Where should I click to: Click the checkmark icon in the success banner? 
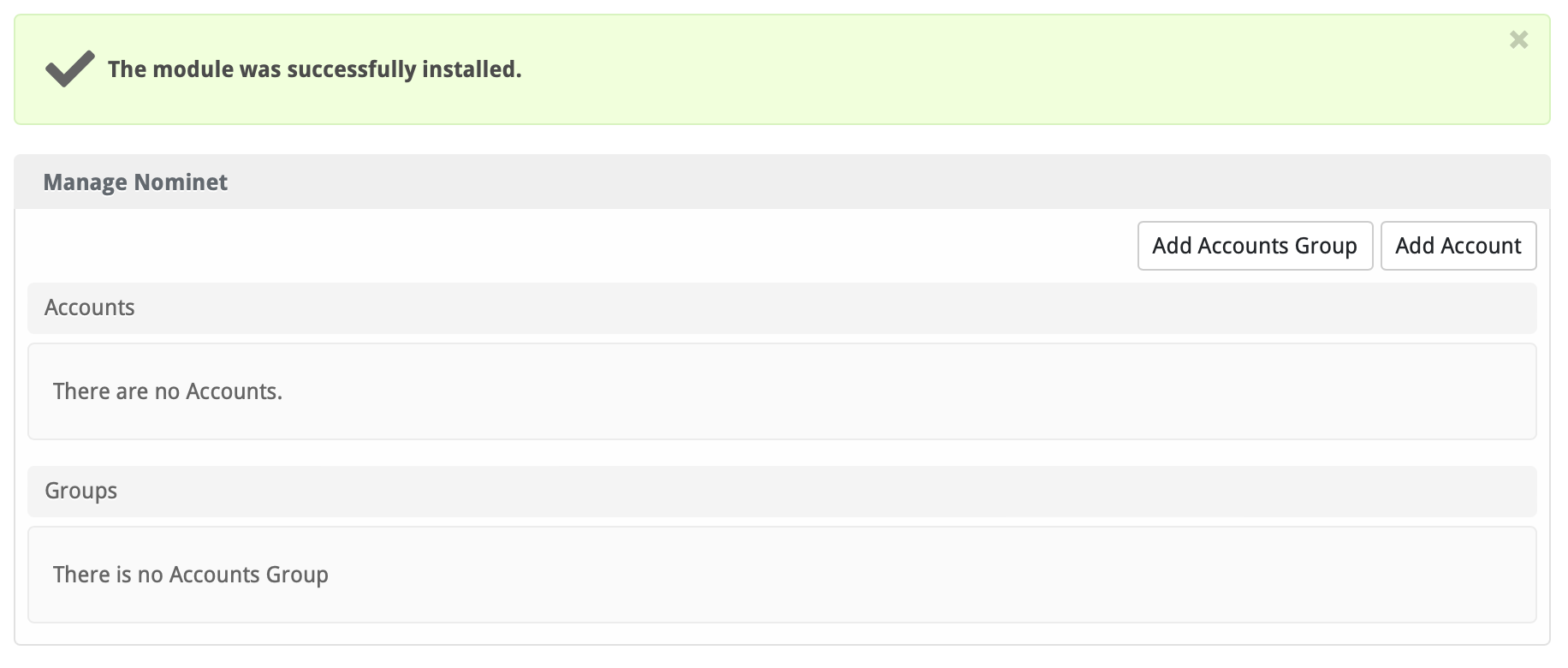tap(70, 69)
